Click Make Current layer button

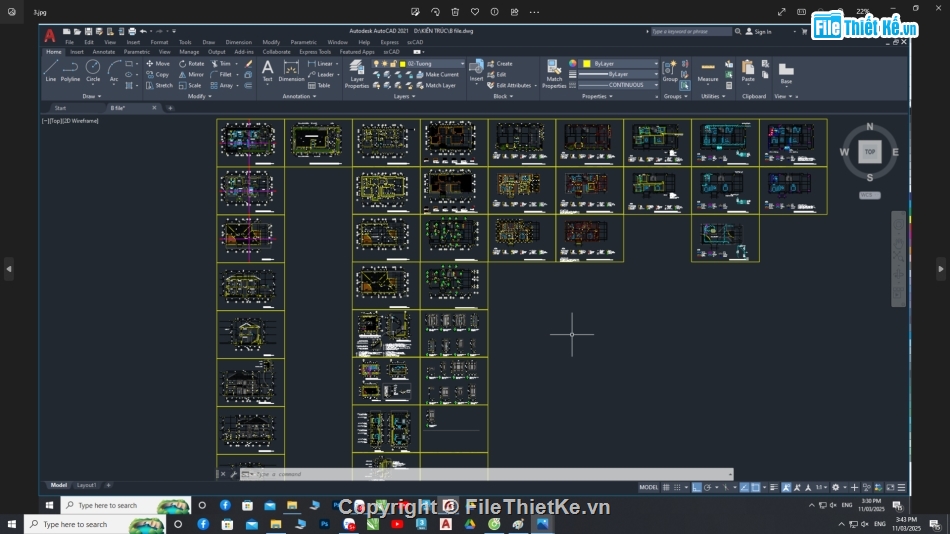437,75
